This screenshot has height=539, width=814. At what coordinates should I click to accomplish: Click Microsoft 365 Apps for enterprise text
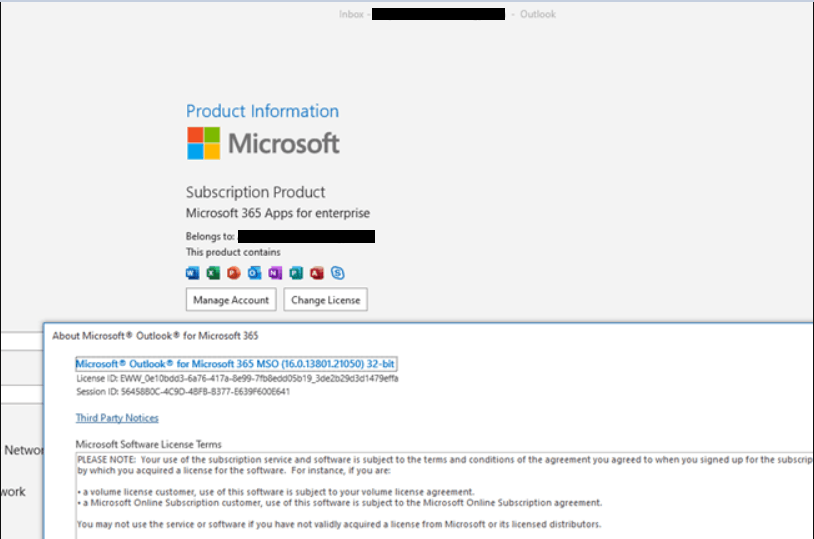click(x=278, y=213)
